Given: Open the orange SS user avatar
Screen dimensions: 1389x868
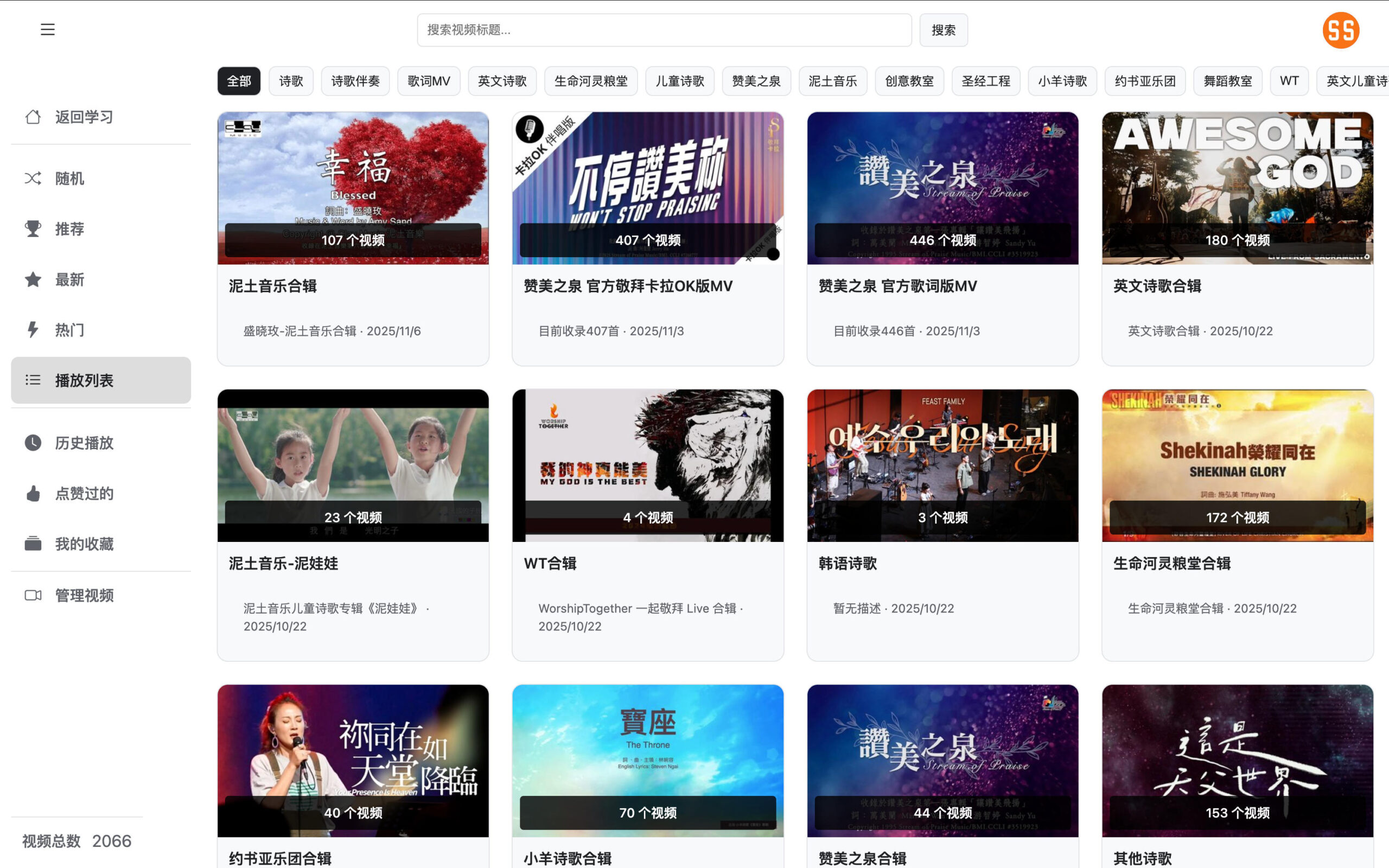Looking at the screenshot, I should coord(1341,30).
